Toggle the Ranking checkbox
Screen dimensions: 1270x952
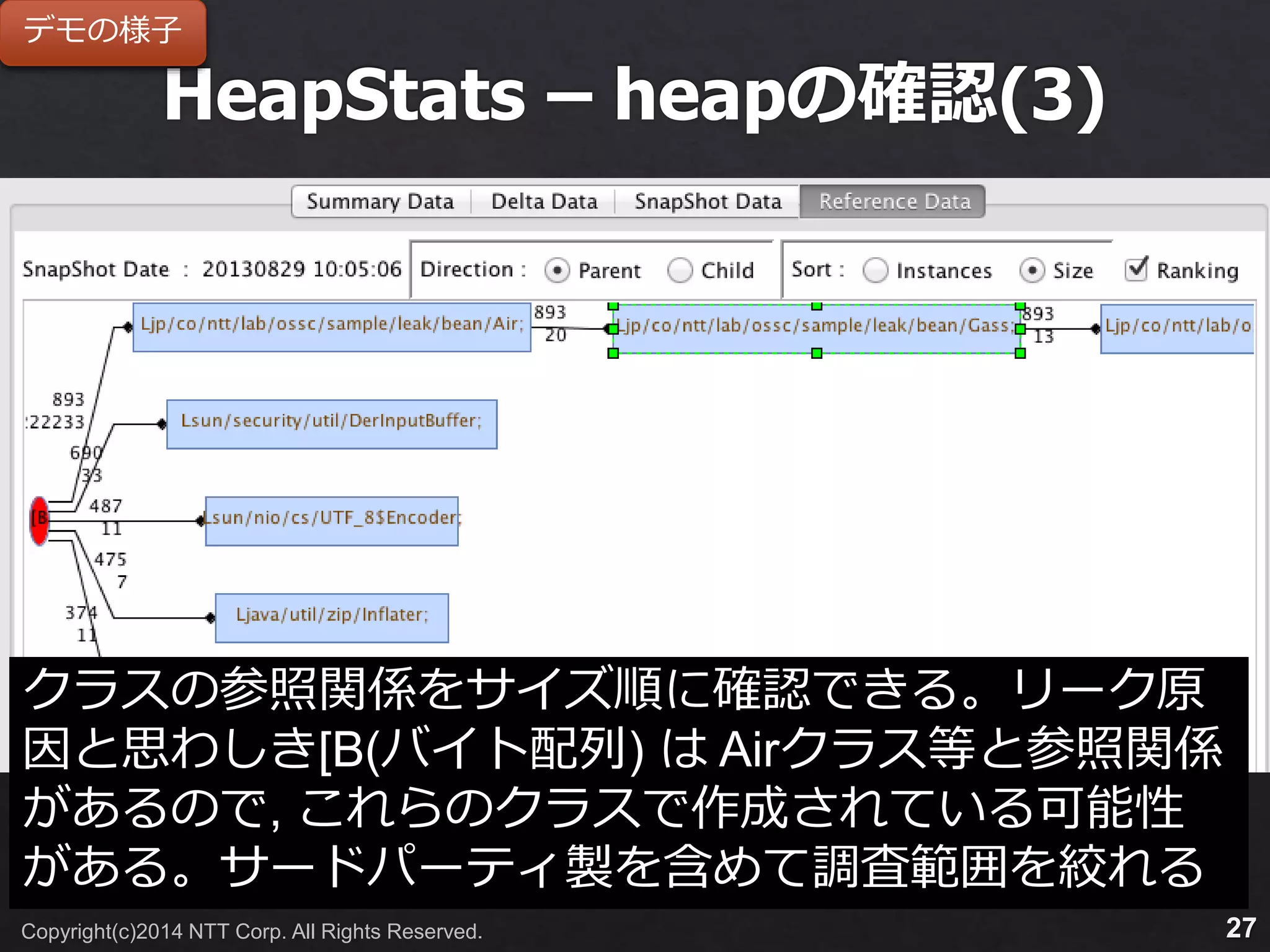pyautogui.click(x=1136, y=270)
